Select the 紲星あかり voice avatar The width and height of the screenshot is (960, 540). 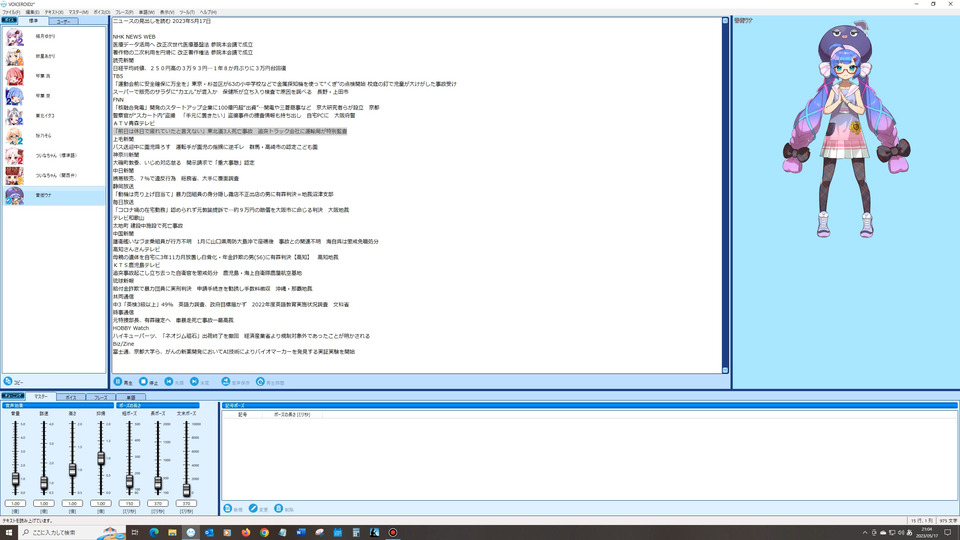[x=14, y=56]
